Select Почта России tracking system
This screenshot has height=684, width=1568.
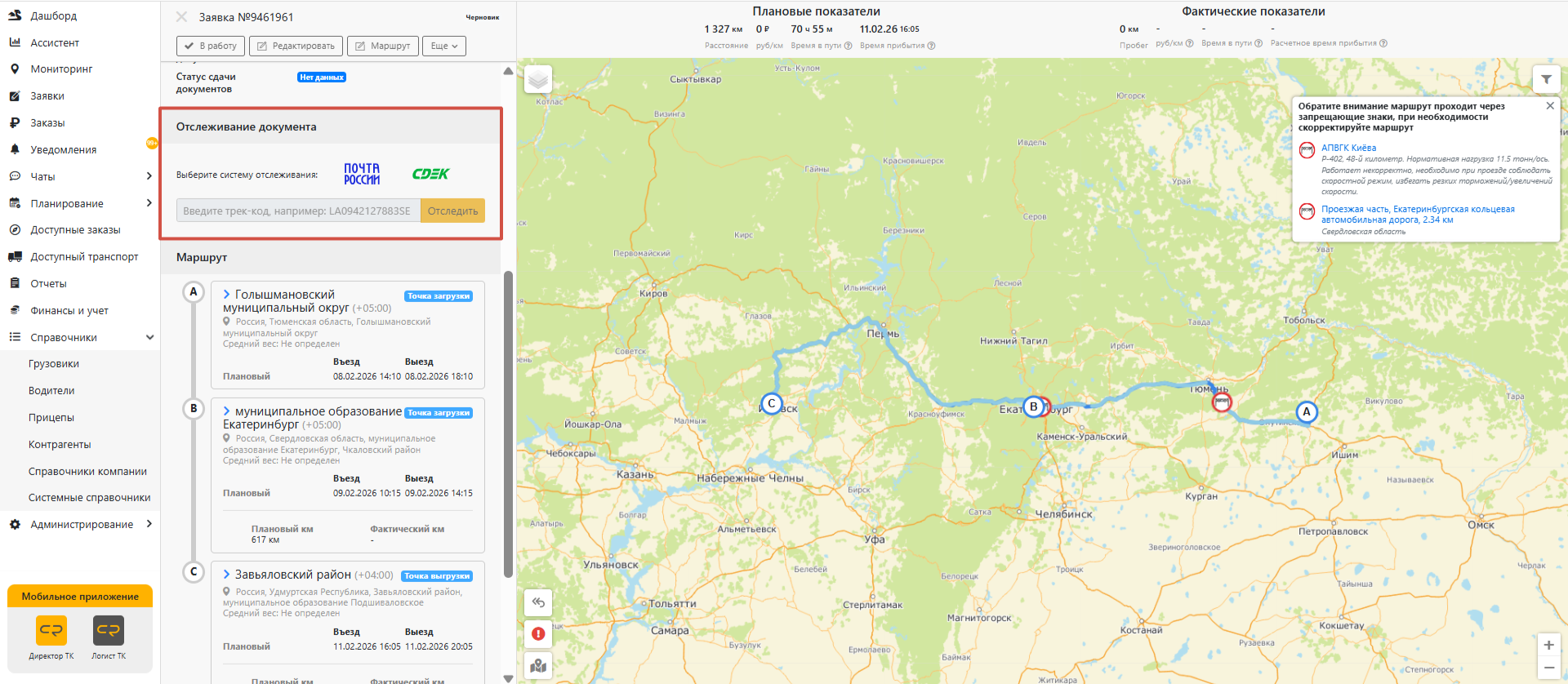(x=362, y=174)
